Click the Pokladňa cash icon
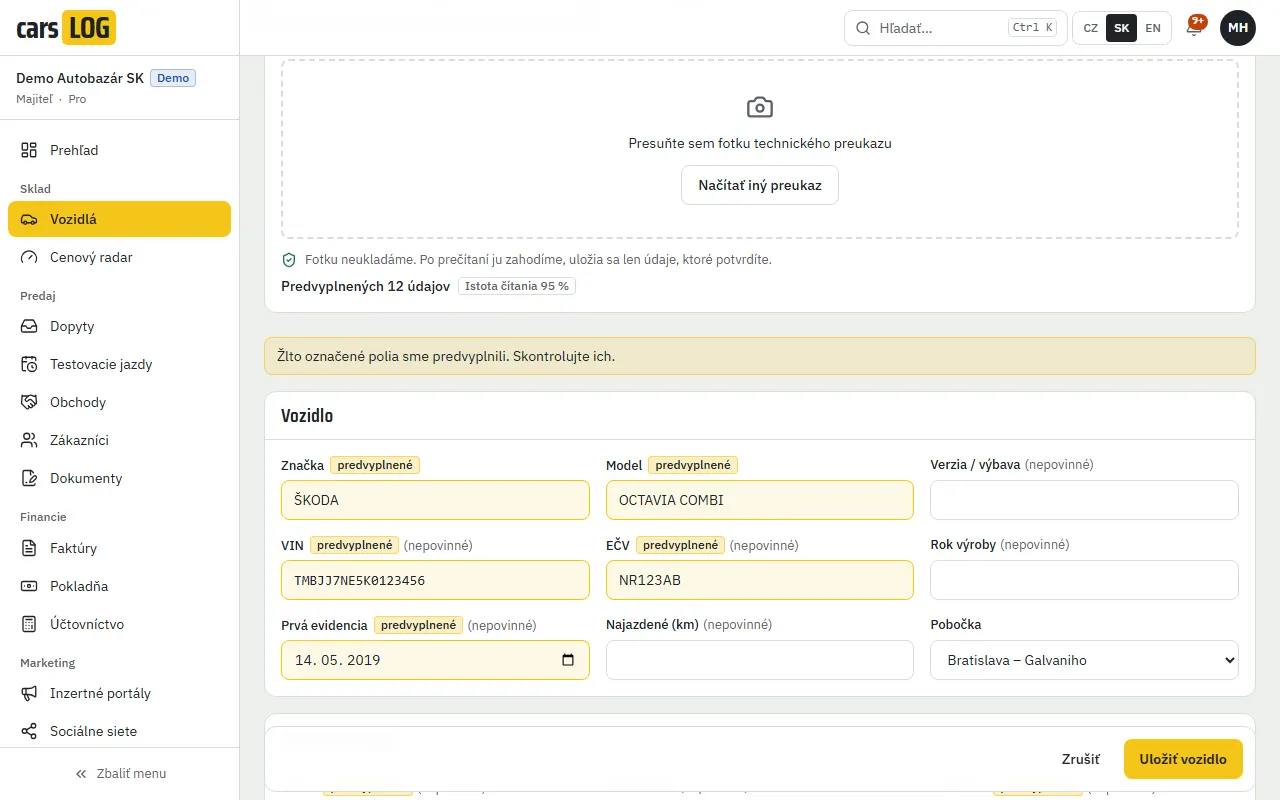Screen dimensions: 1280x800 click(x=29, y=586)
